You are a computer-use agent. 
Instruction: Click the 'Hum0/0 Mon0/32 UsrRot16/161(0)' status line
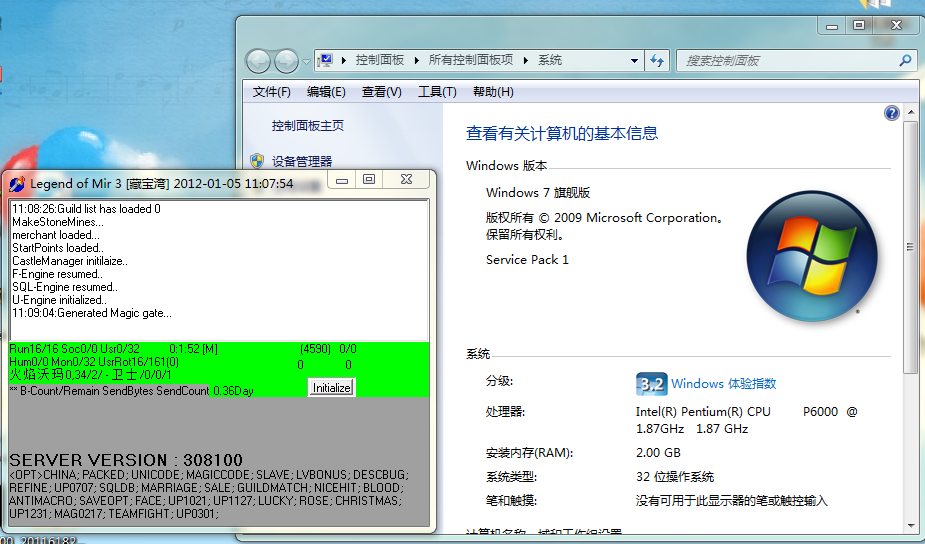click(94, 362)
